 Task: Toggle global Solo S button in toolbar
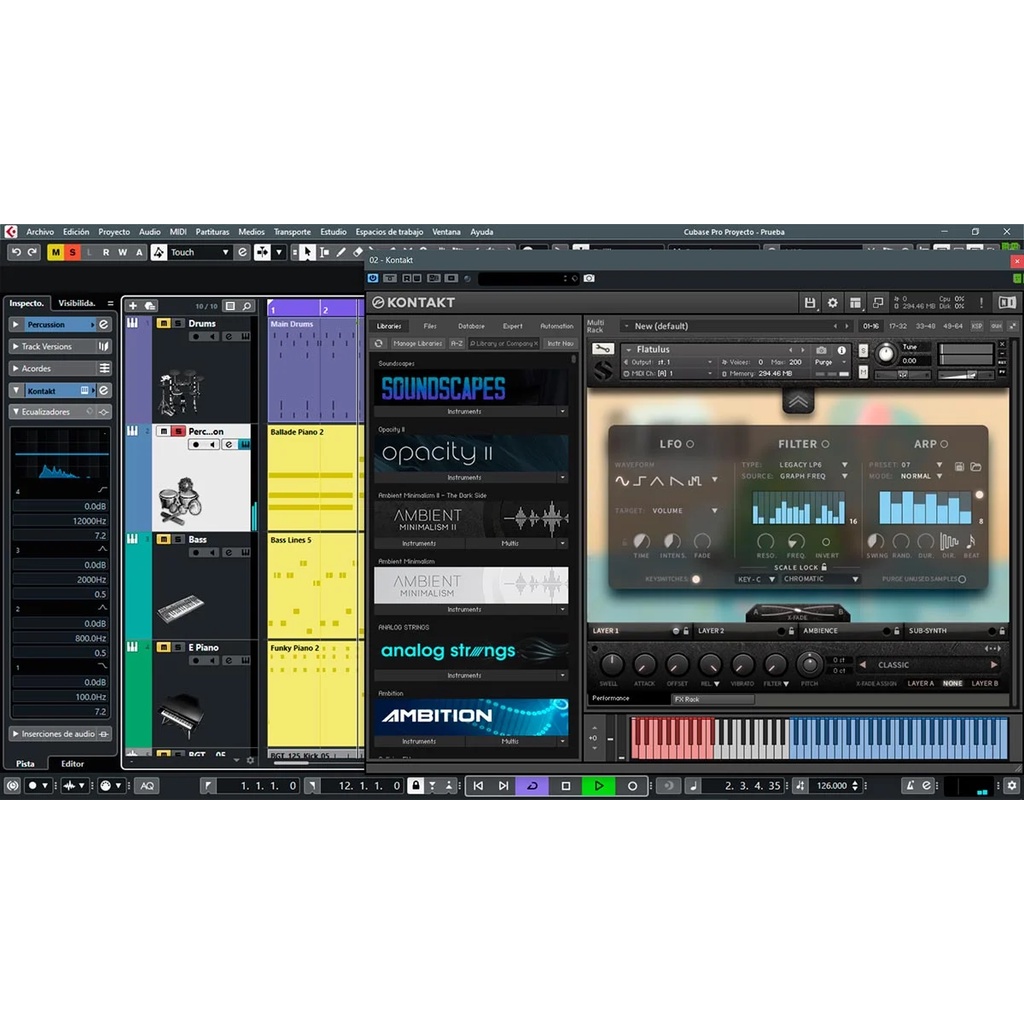[x=72, y=252]
